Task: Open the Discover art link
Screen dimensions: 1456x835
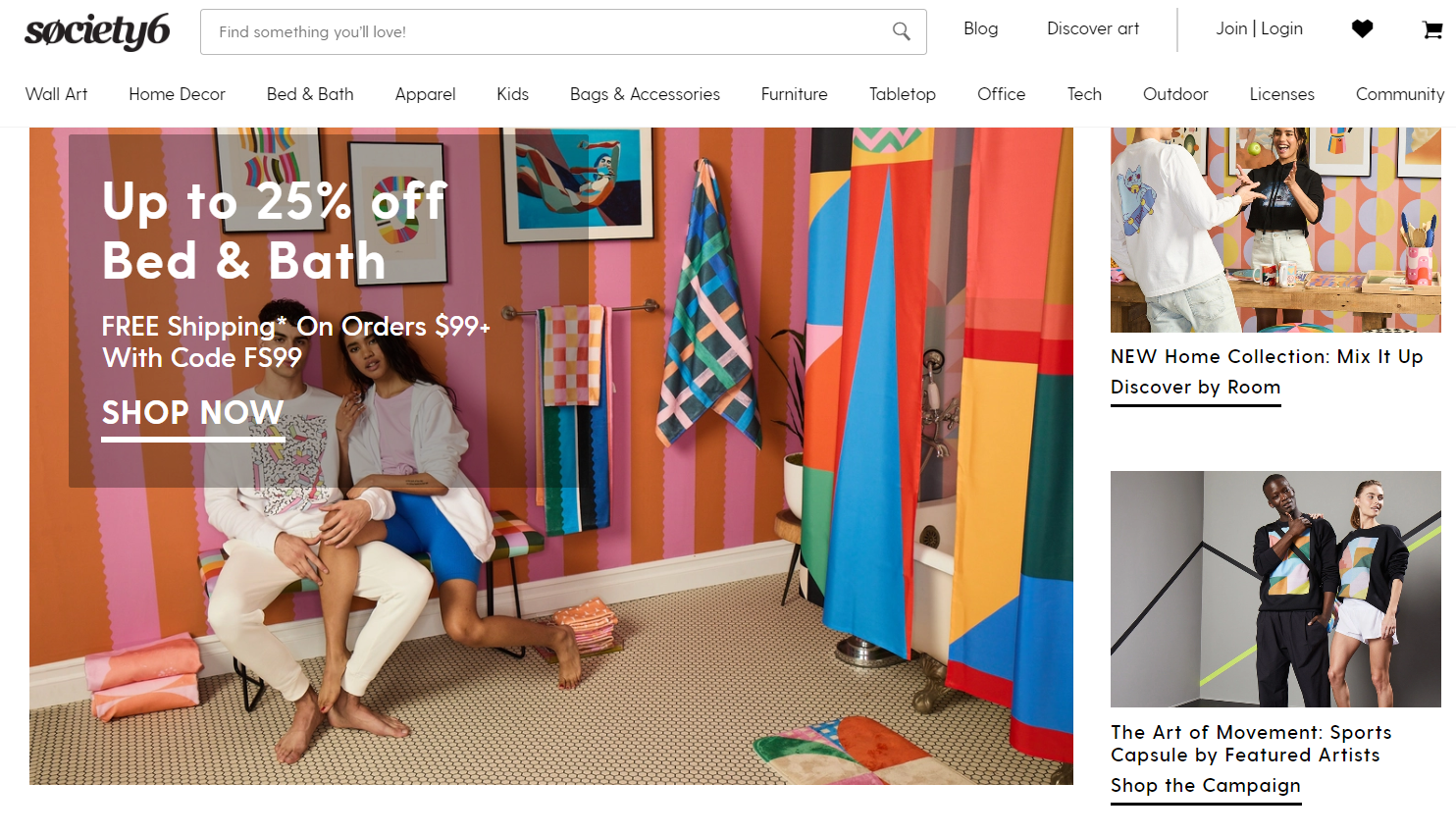Action: tap(1093, 28)
